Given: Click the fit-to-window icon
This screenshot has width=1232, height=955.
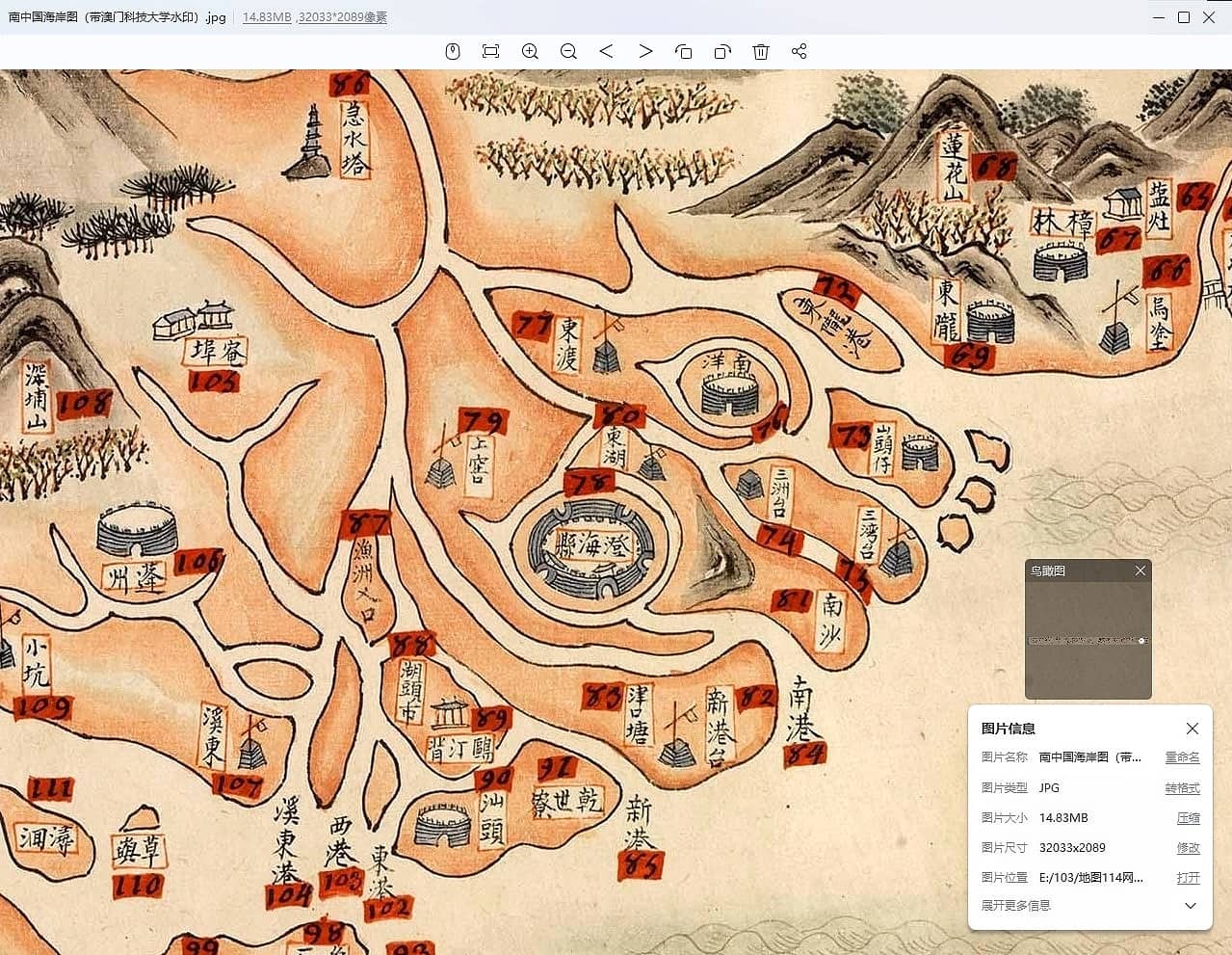Looking at the screenshot, I should [x=490, y=52].
